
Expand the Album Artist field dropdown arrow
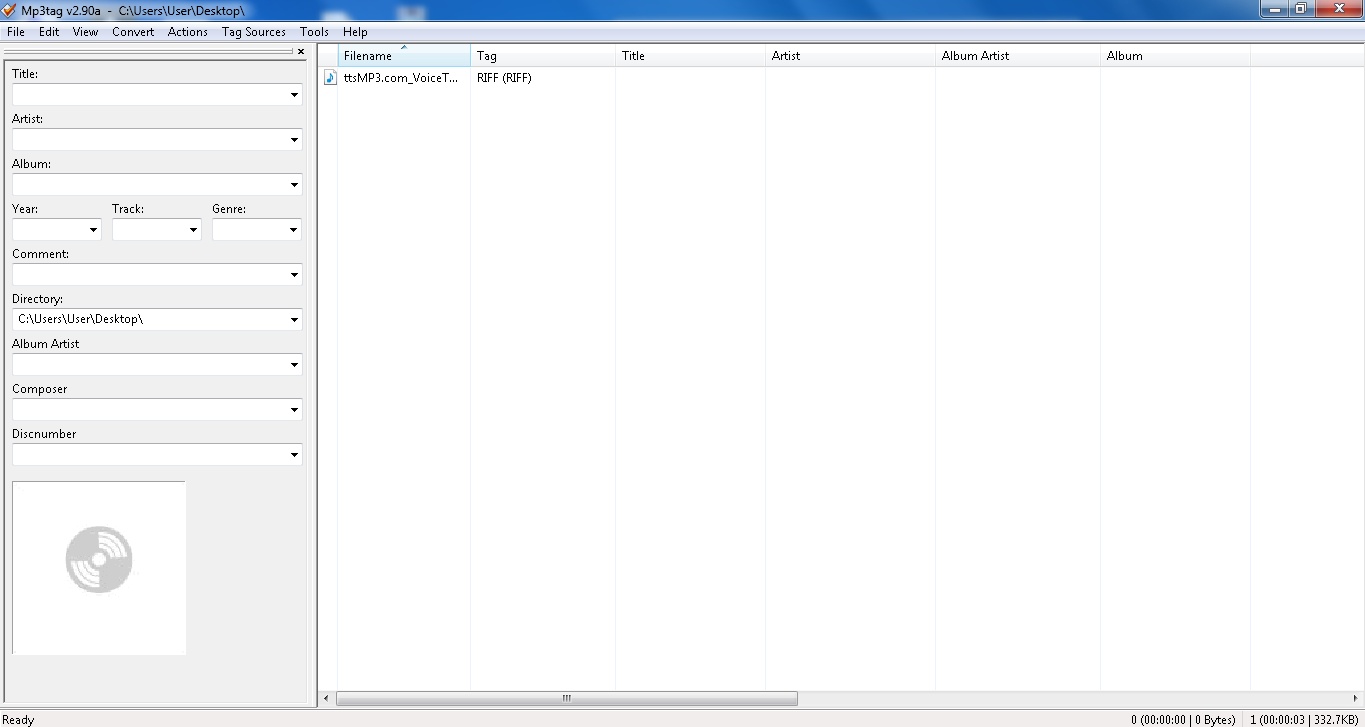294,365
